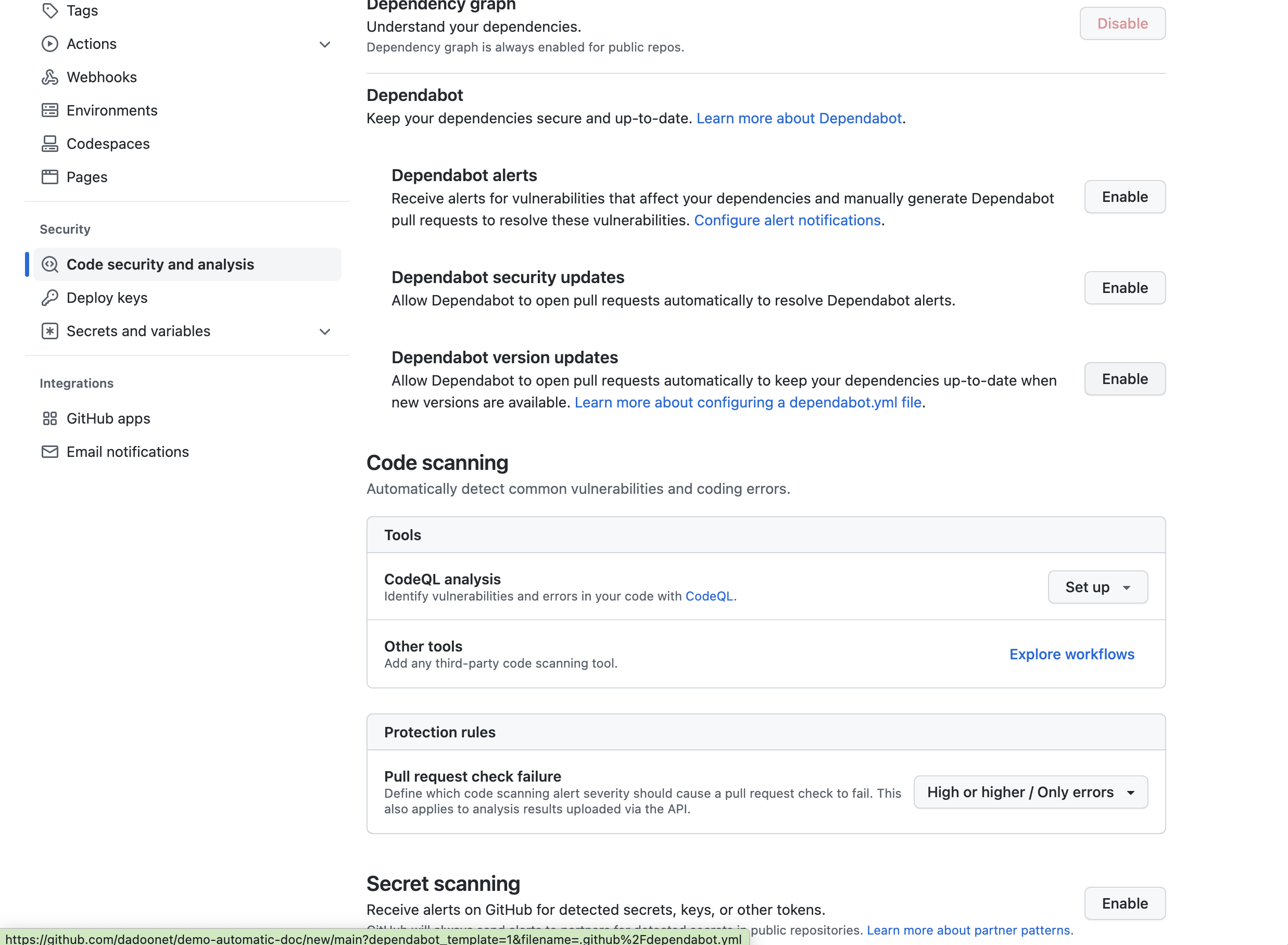Screen dimensions: 1288x945
Task: Click the Tags tag icon
Action: click(x=50, y=10)
